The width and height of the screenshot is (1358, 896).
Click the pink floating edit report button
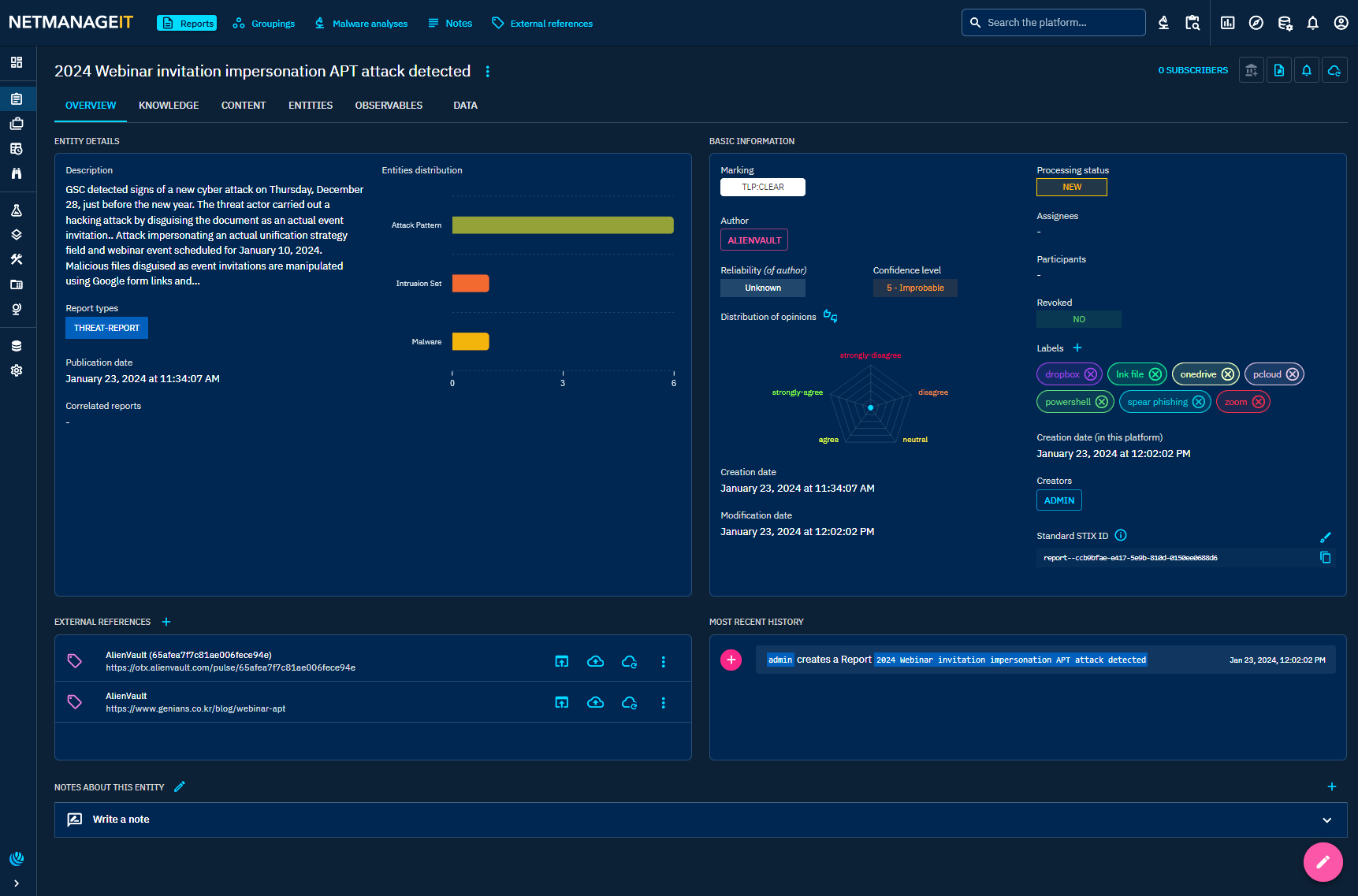click(x=1323, y=862)
